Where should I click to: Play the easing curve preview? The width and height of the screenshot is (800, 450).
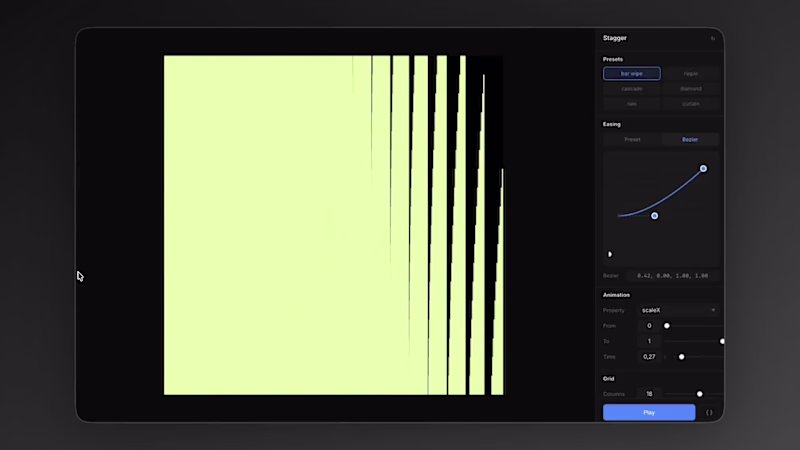click(x=610, y=254)
